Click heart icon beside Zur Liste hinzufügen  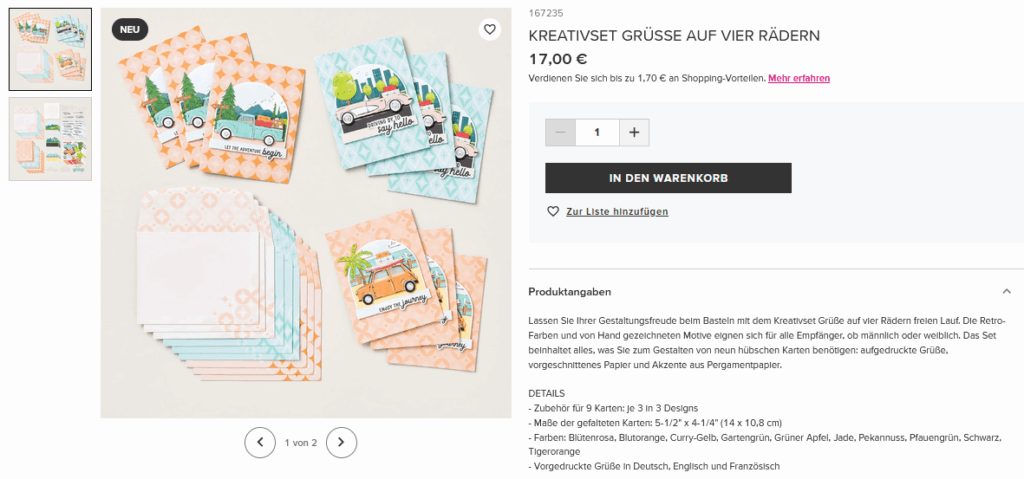pyautogui.click(x=553, y=212)
